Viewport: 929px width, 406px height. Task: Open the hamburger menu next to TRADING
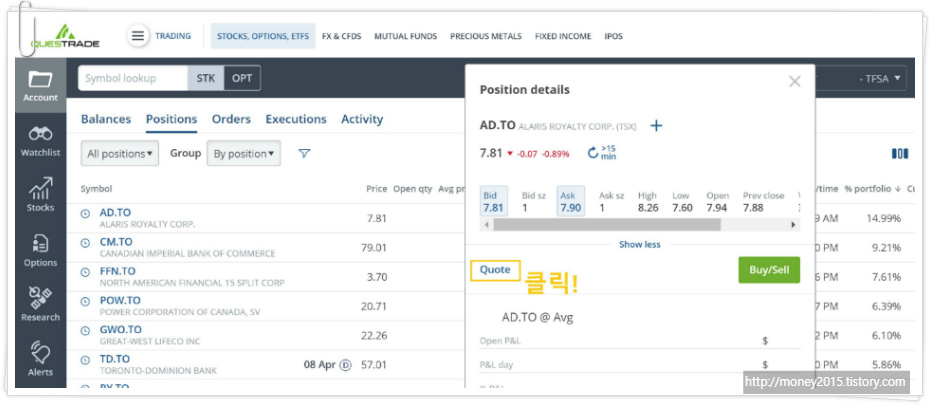[137, 36]
